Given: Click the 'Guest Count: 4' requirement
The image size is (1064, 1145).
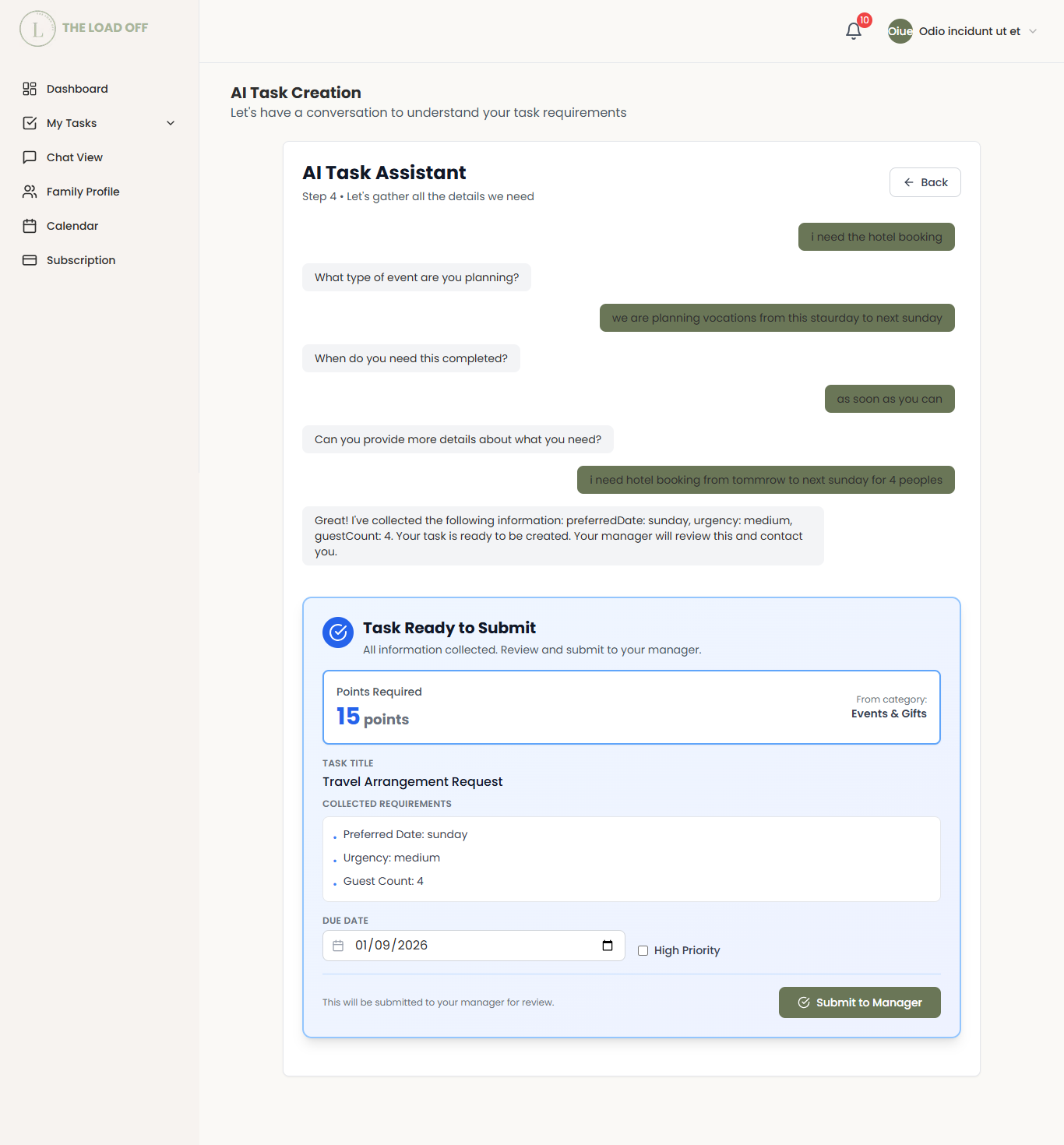Looking at the screenshot, I should [383, 881].
